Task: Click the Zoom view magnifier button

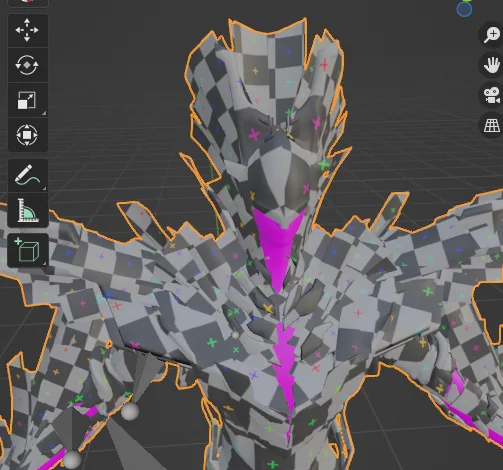Action: [492, 35]
